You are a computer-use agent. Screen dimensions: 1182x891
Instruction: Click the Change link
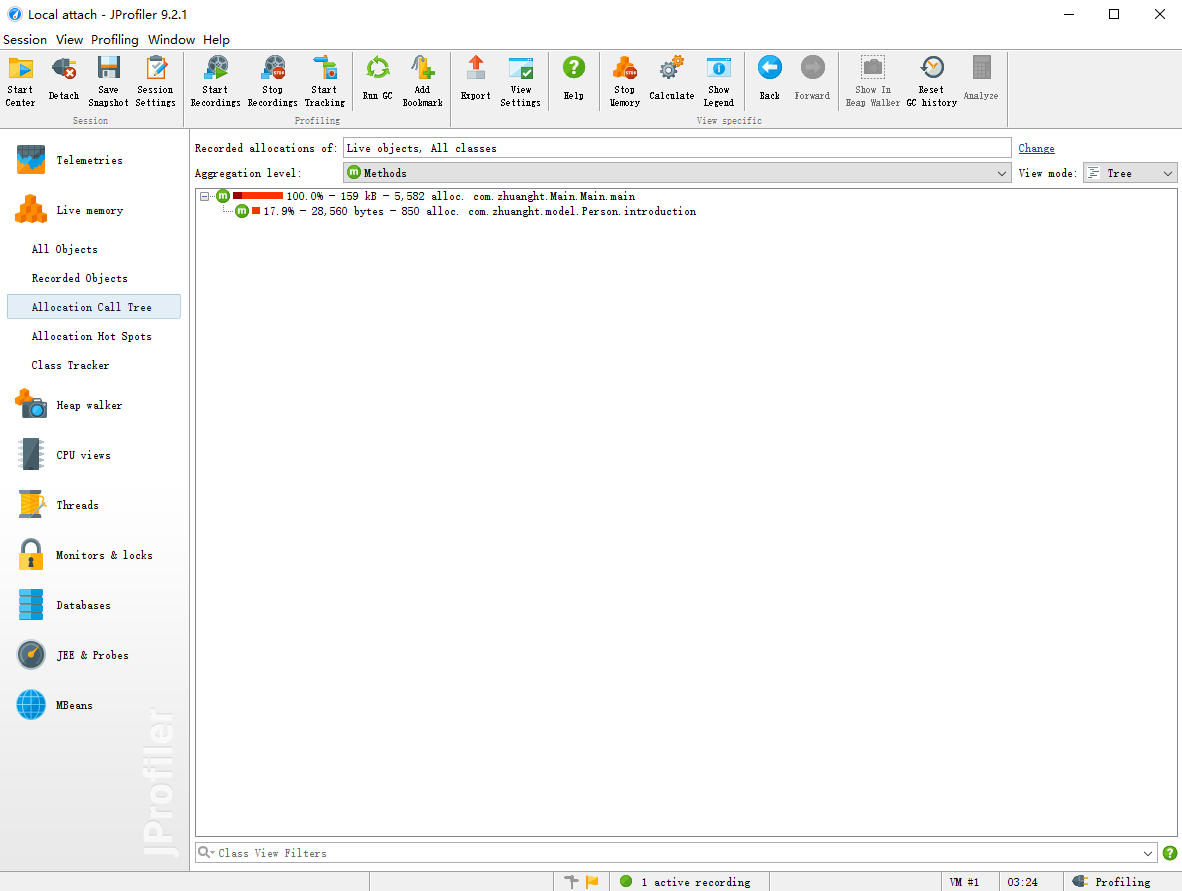[1036, 148]
